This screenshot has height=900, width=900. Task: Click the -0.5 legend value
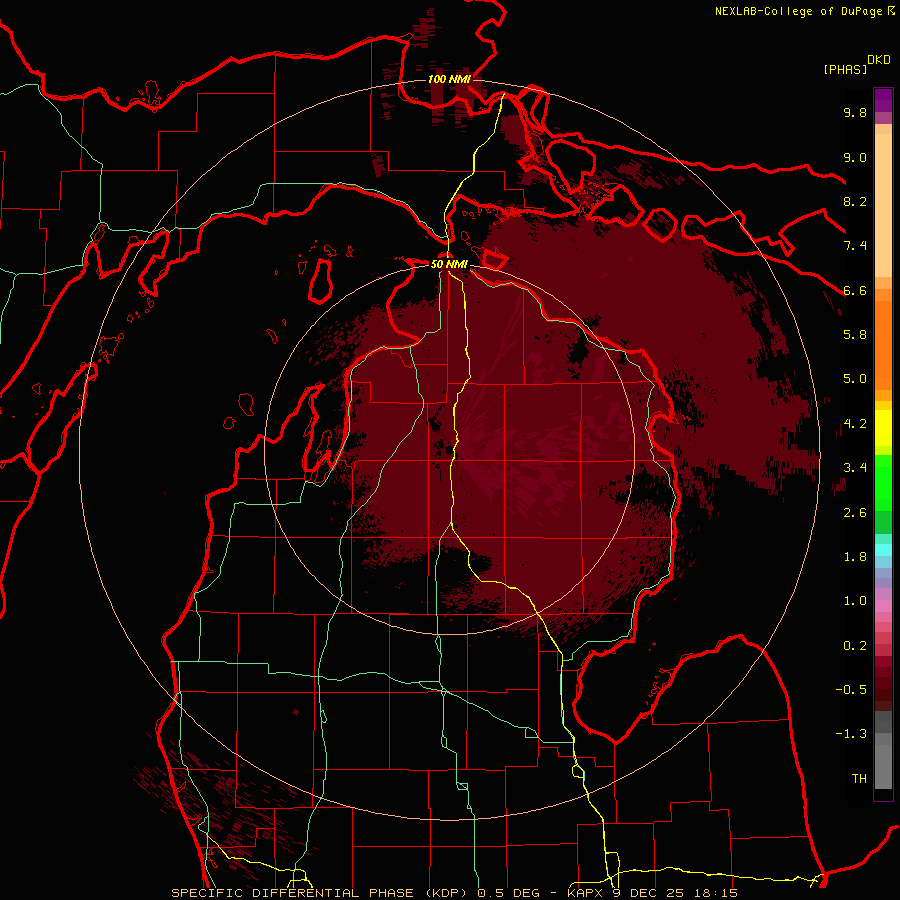(851, 689)
